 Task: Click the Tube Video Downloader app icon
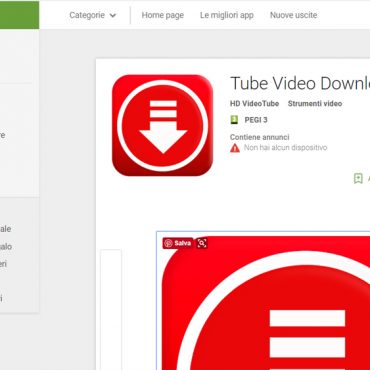click(x=162, y=125)
